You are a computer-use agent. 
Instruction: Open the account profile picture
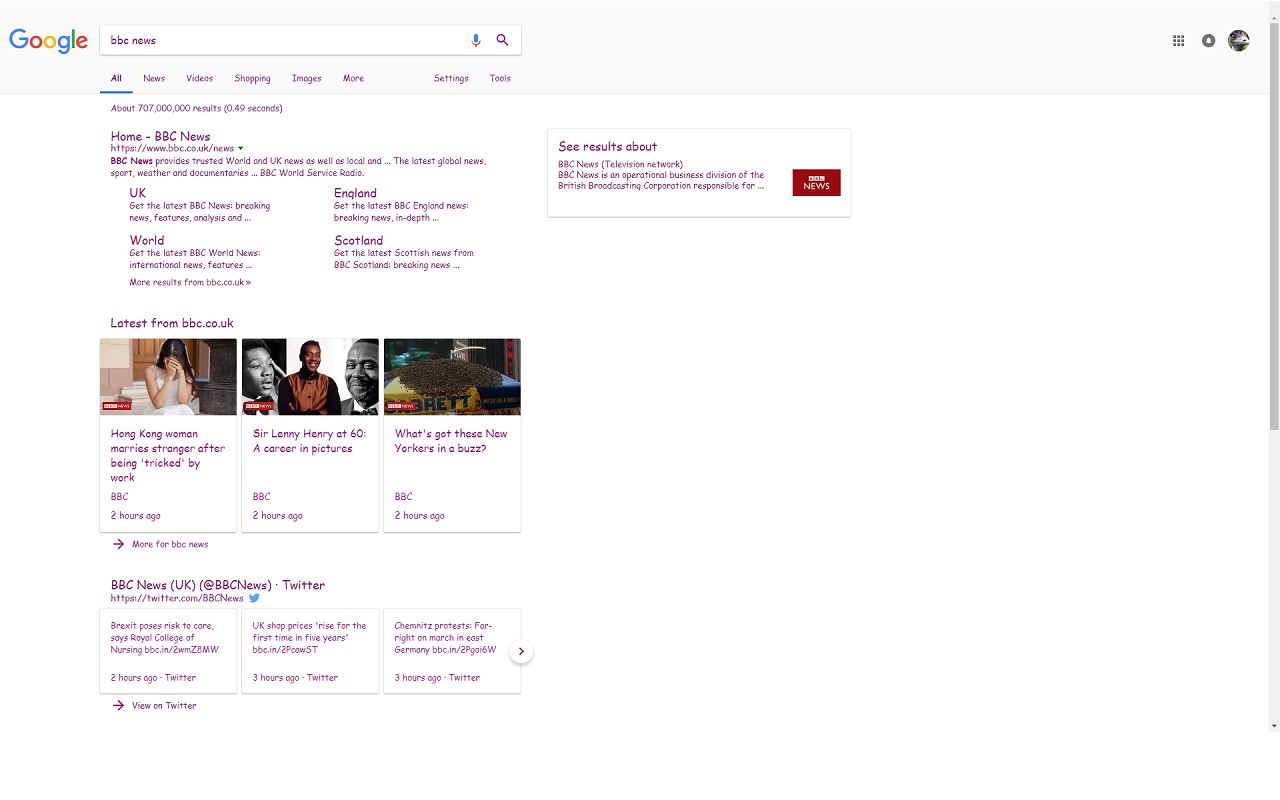click(1239, 40)
